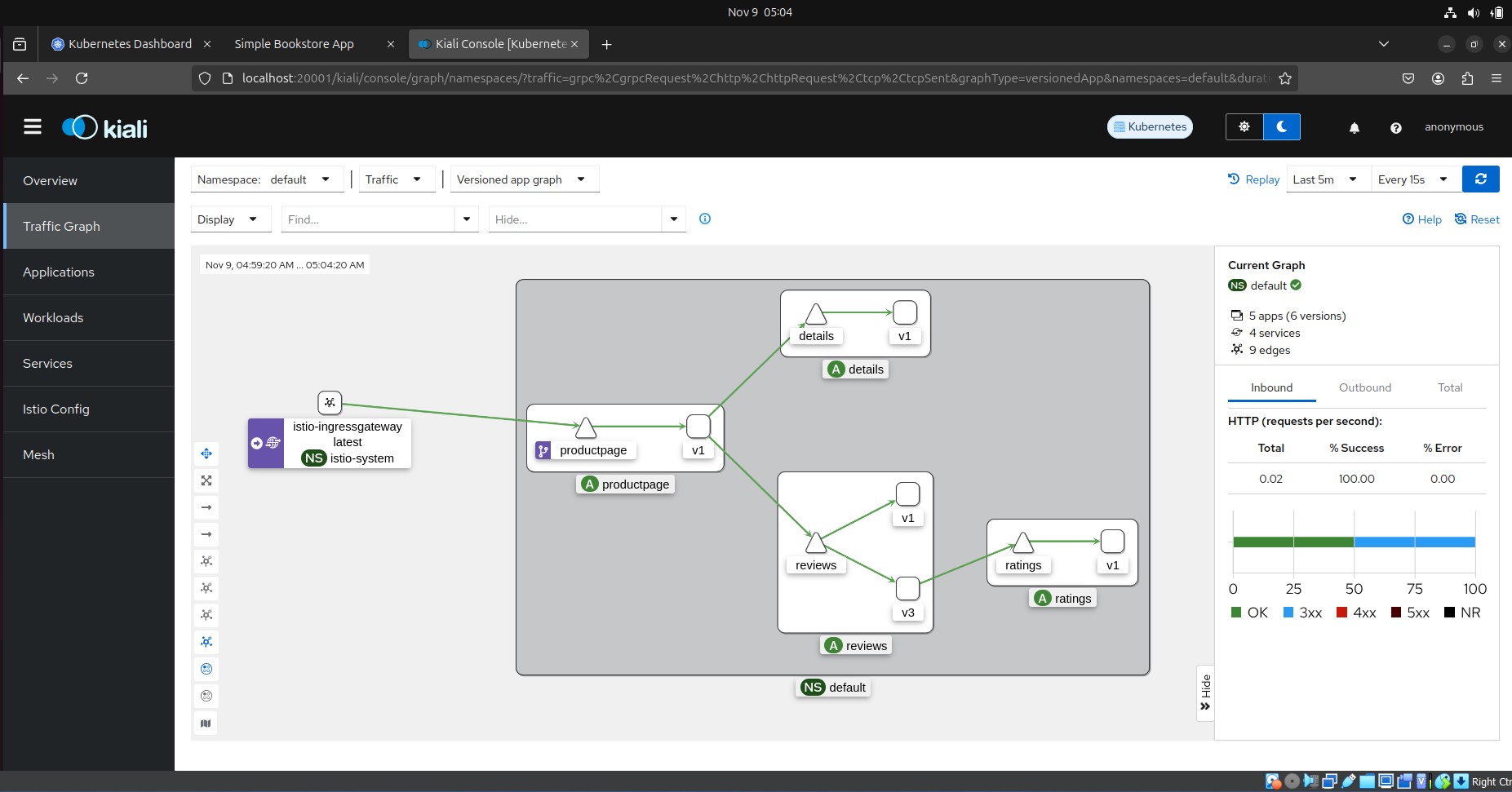Select the blue namespace box layout icon
1512x792 pixels.
206,669
